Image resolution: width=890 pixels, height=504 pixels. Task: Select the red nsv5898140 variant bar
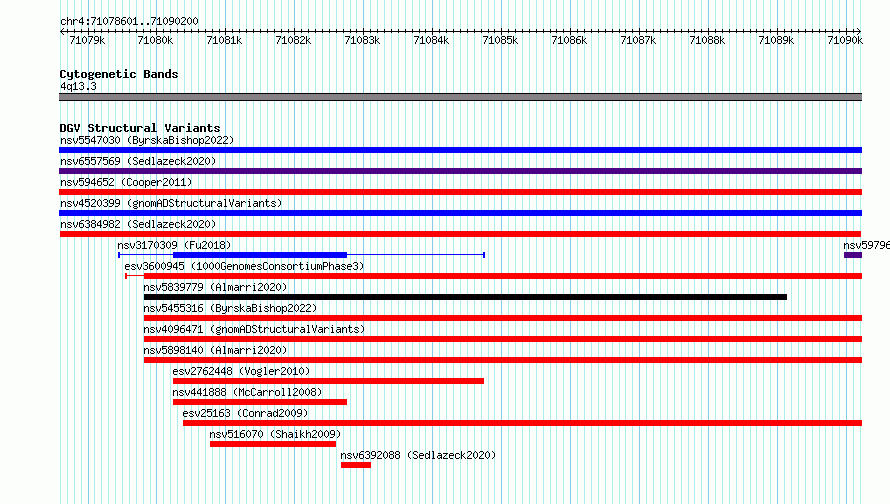pyautogui.click(x=503, y=360)
